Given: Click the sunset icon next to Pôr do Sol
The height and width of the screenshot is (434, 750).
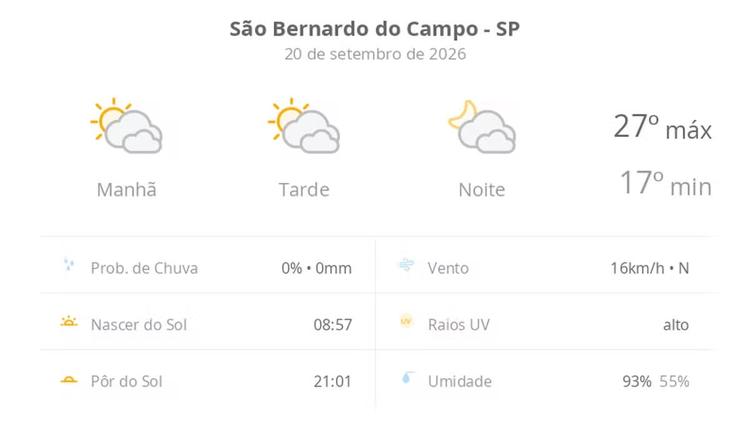Looking at the screenshot, I should 69,380.
